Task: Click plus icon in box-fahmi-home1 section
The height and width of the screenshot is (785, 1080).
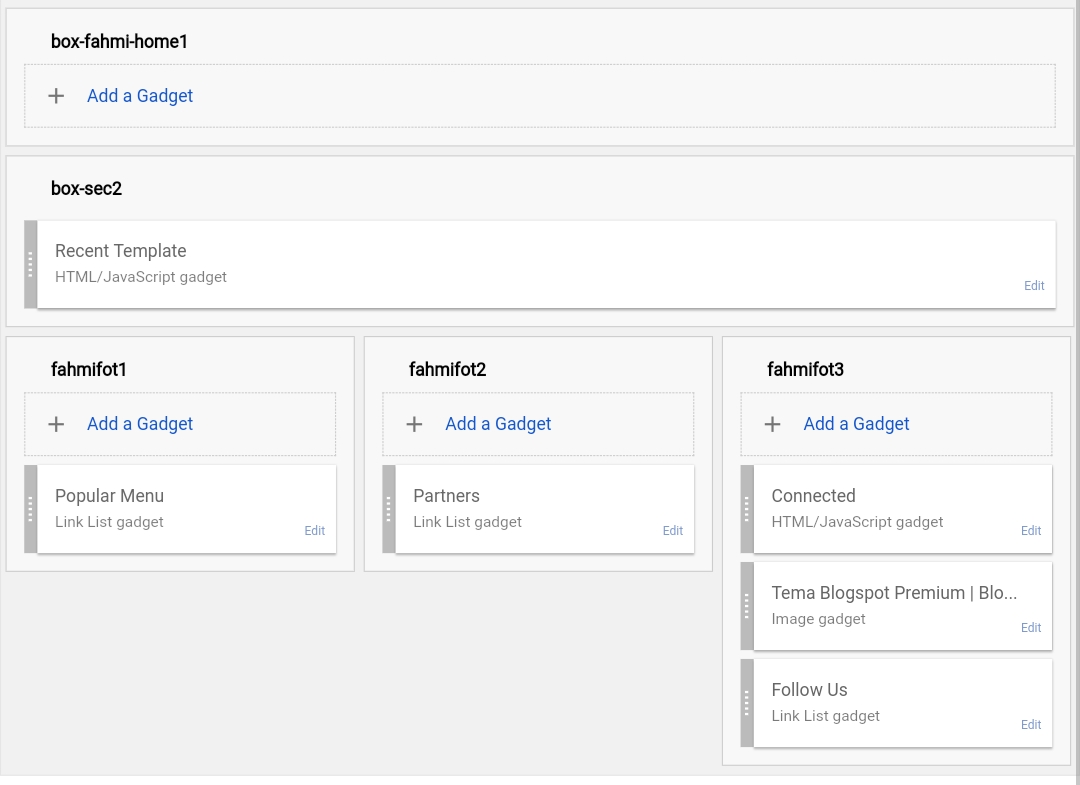Action: (x=56, y=96)
